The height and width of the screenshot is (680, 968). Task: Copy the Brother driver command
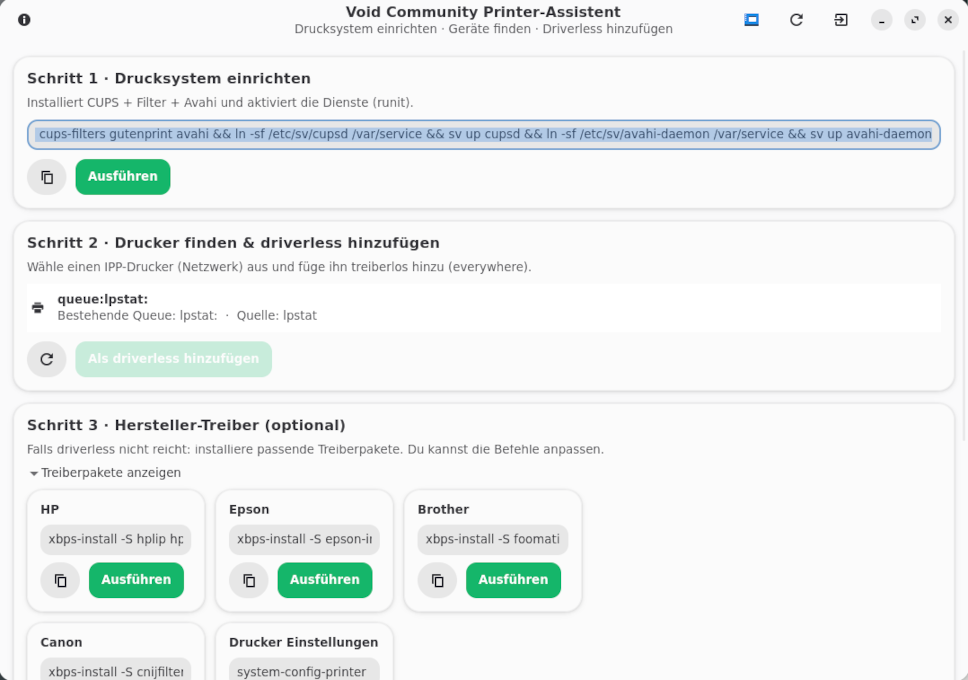tap(437, 580)
